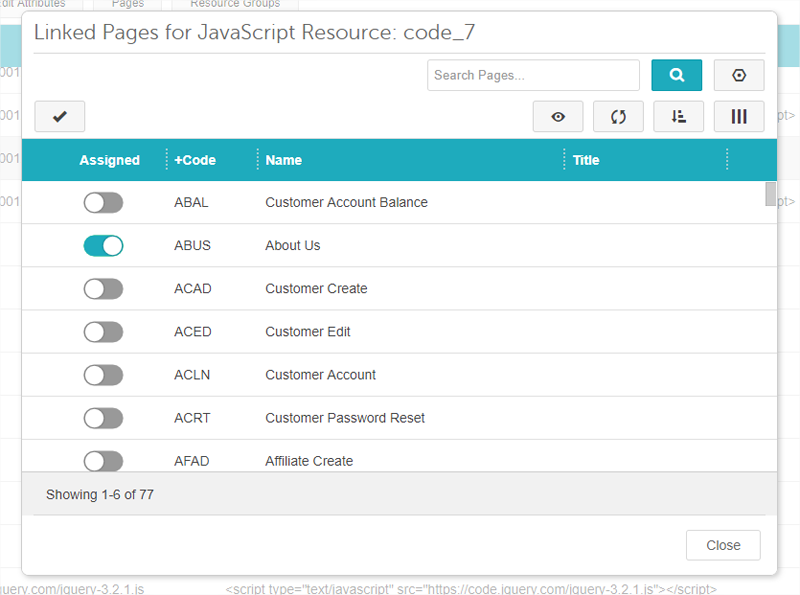Sort by the +Code column header
The width and height of the screenshot is (800, 595).
point(195,160)
